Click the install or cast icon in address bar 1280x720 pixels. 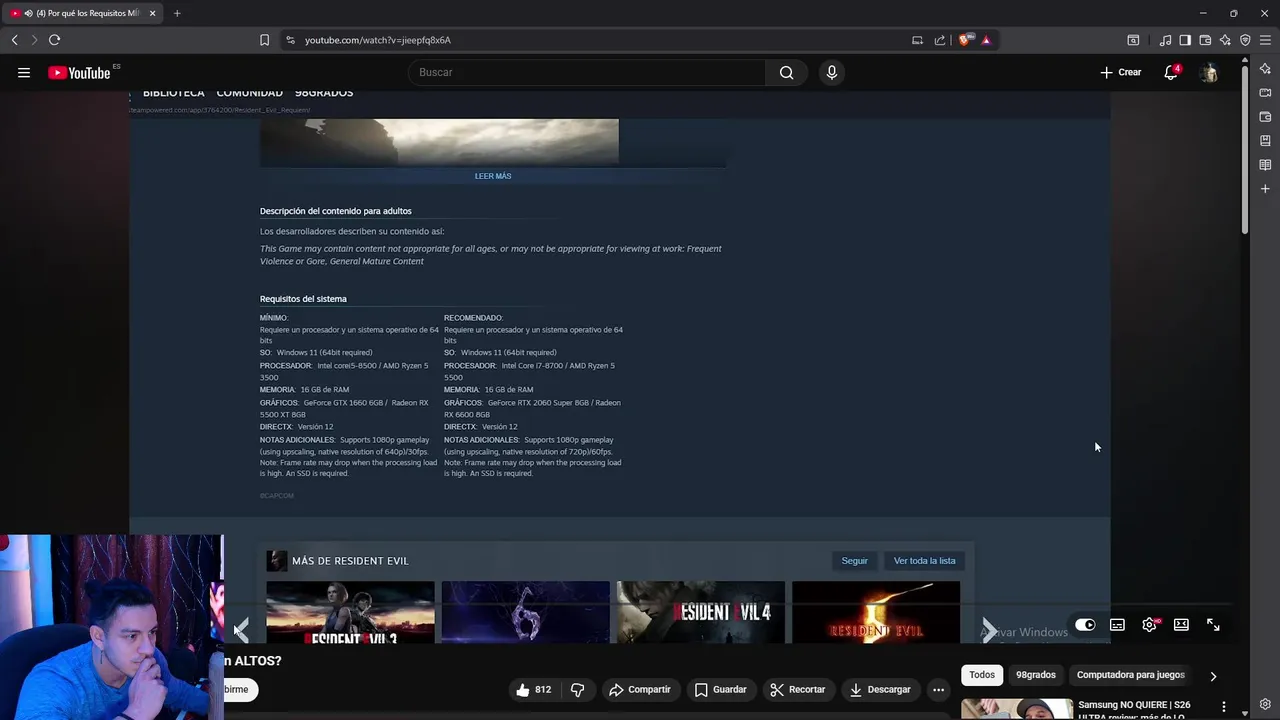click(917, 40)
